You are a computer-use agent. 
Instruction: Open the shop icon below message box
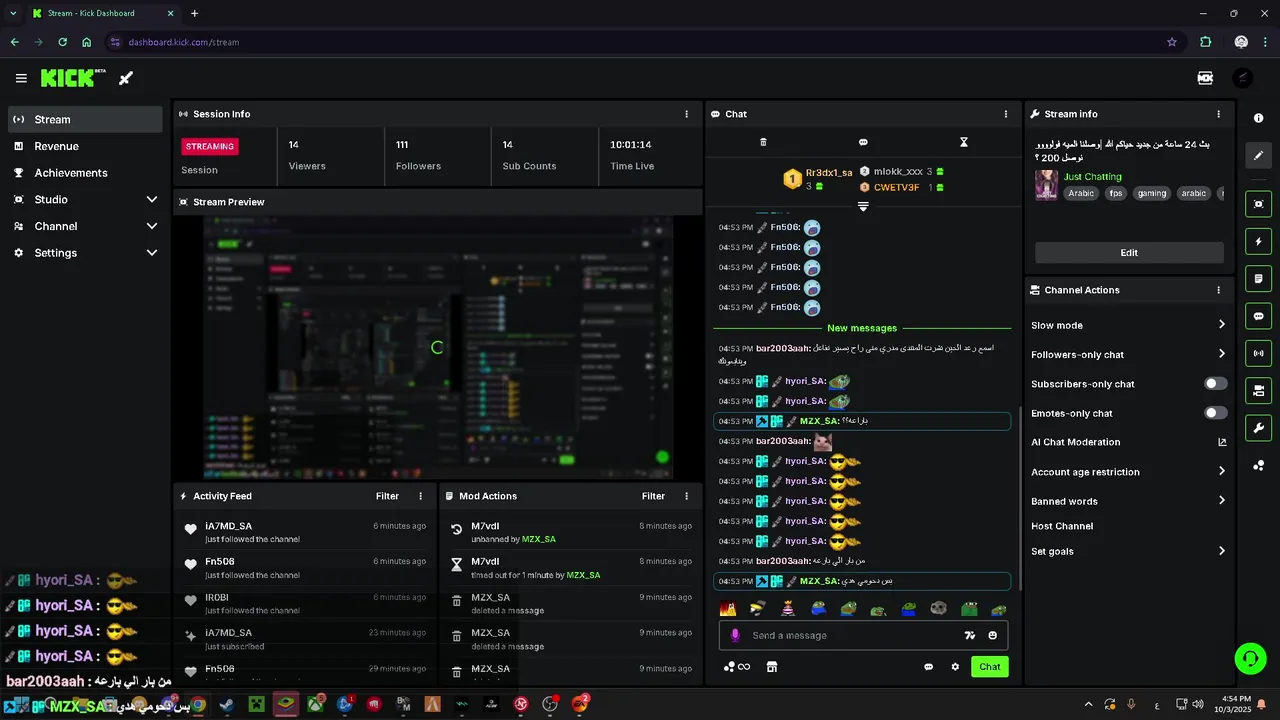click(x=772, y=667)
